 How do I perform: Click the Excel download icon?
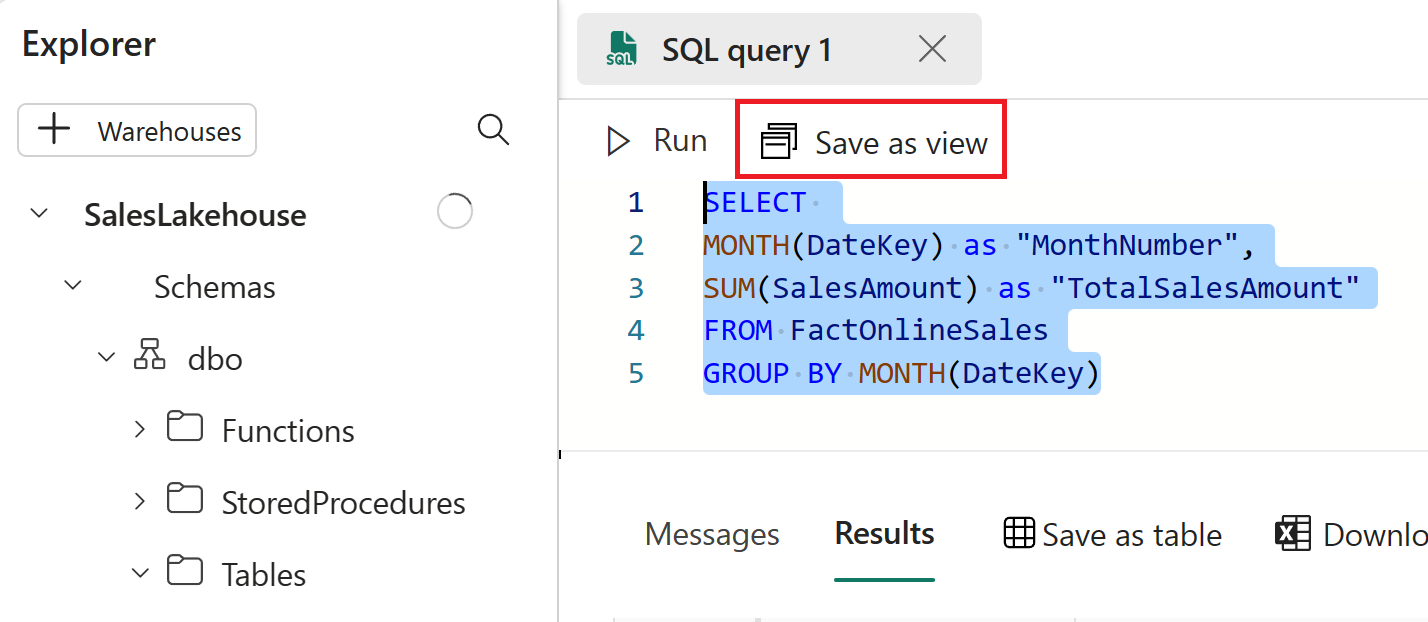[x=1293, y=533]
